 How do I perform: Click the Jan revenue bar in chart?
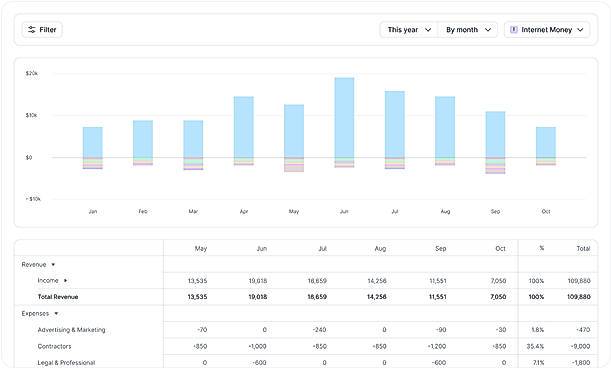click(93, 142)
